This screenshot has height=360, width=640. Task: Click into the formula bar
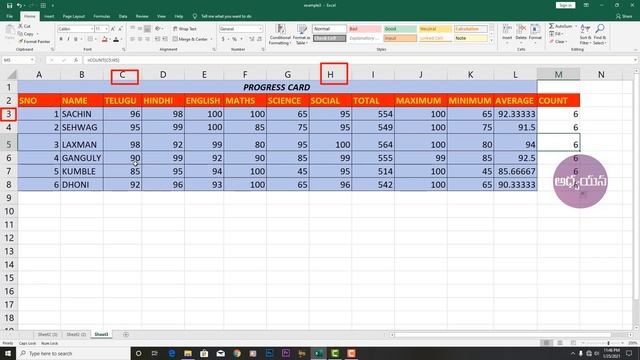(359, 60)
